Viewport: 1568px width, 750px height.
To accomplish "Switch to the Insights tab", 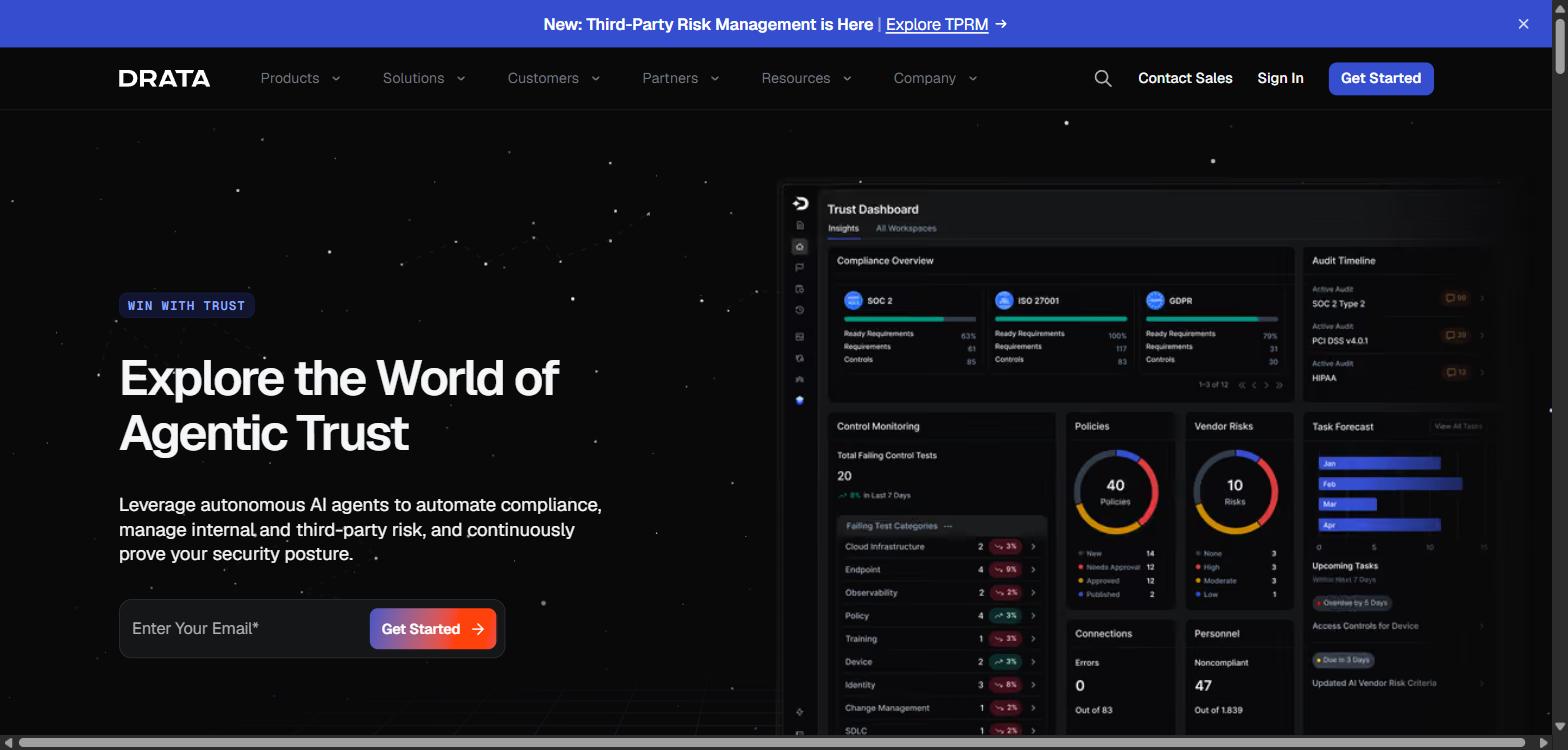I will click(843, 228).
